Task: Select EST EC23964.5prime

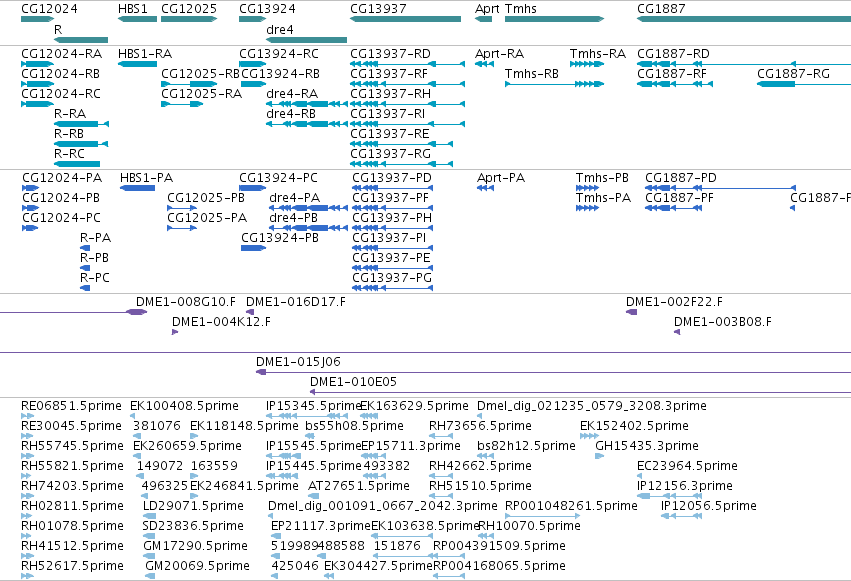Action: tap(688, 467)
